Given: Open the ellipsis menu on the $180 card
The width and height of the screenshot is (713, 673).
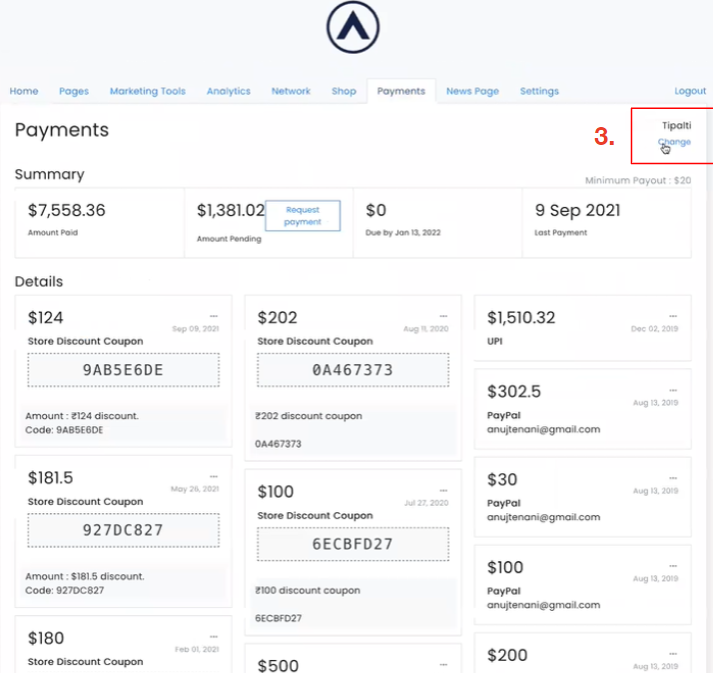Looking at the screenshot, I should tap(213, 636).
